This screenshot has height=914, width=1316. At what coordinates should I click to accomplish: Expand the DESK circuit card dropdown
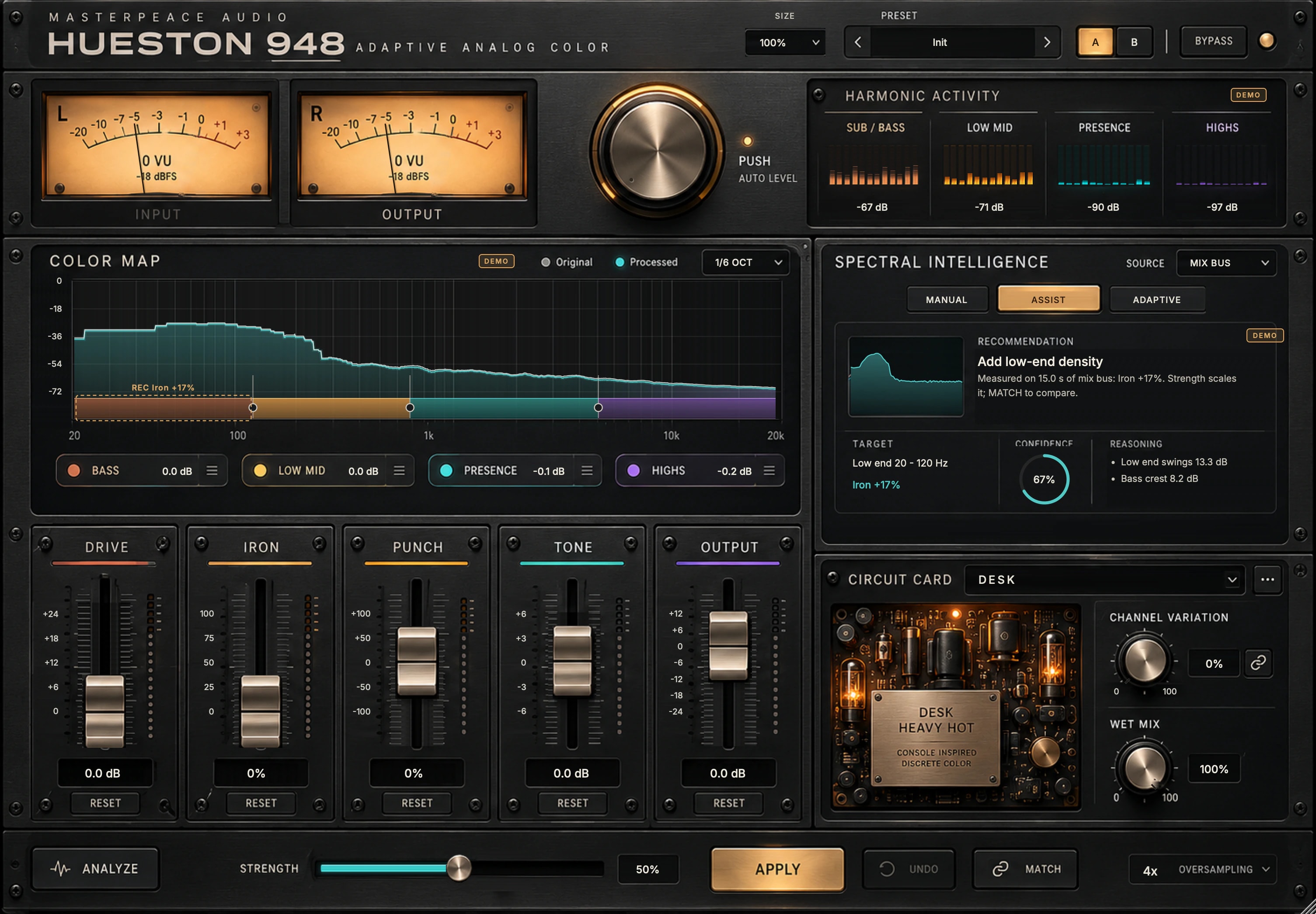1104,579
